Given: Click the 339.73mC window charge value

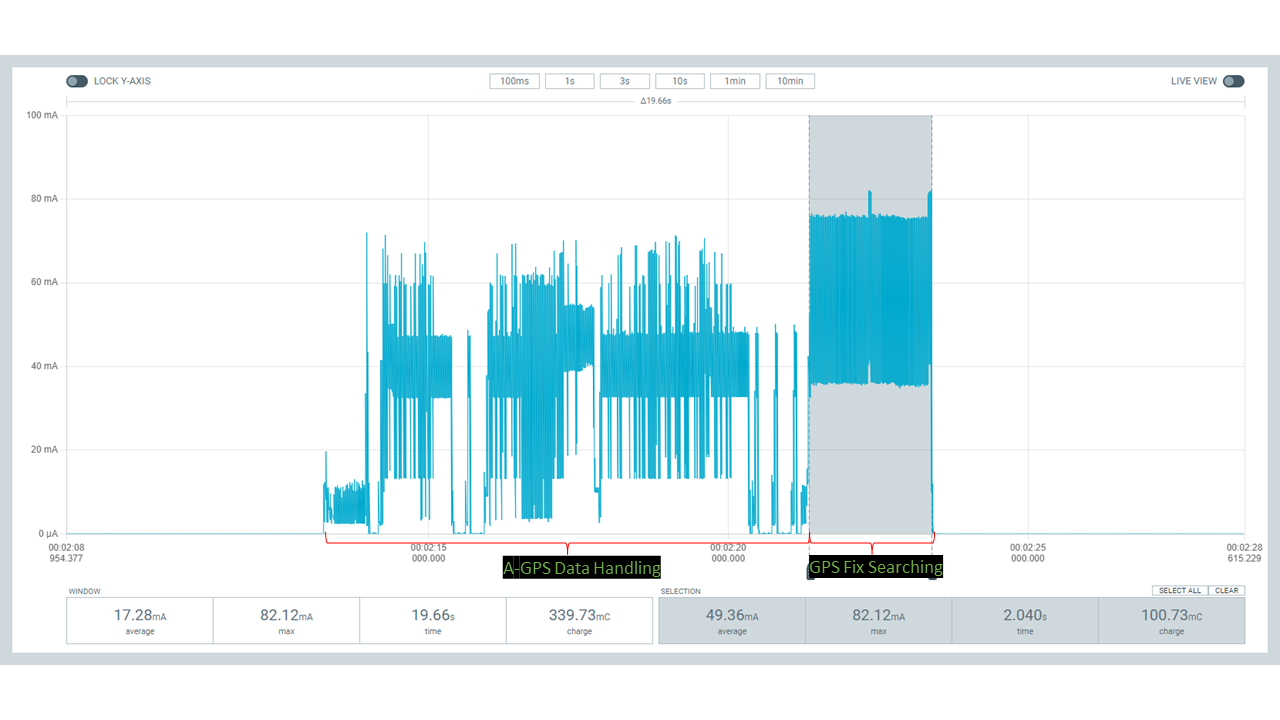Looking at the screenshot, I should pyautogui.click(x=579, y=616).
